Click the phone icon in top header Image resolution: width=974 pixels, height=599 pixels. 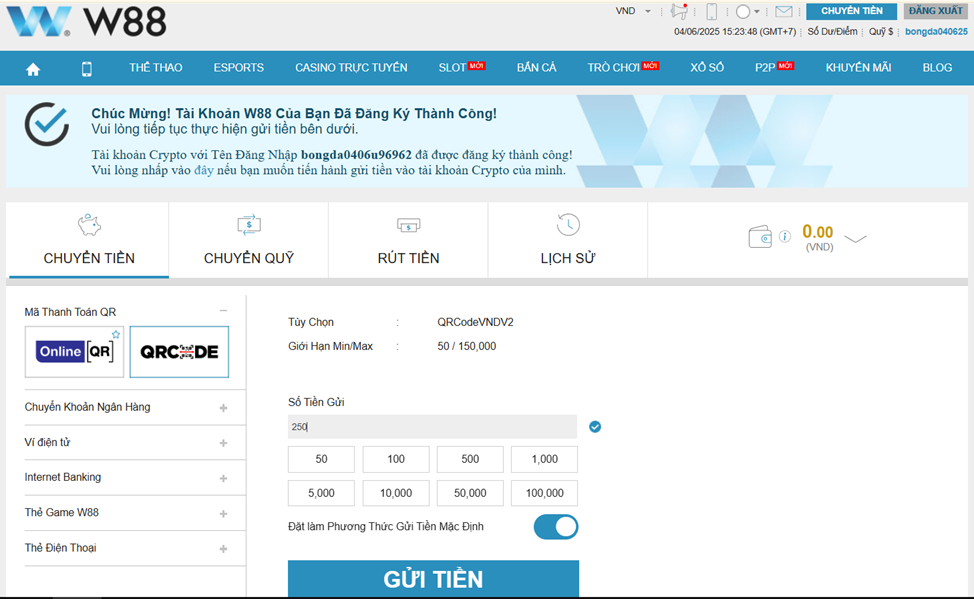(x=712, y=11)
